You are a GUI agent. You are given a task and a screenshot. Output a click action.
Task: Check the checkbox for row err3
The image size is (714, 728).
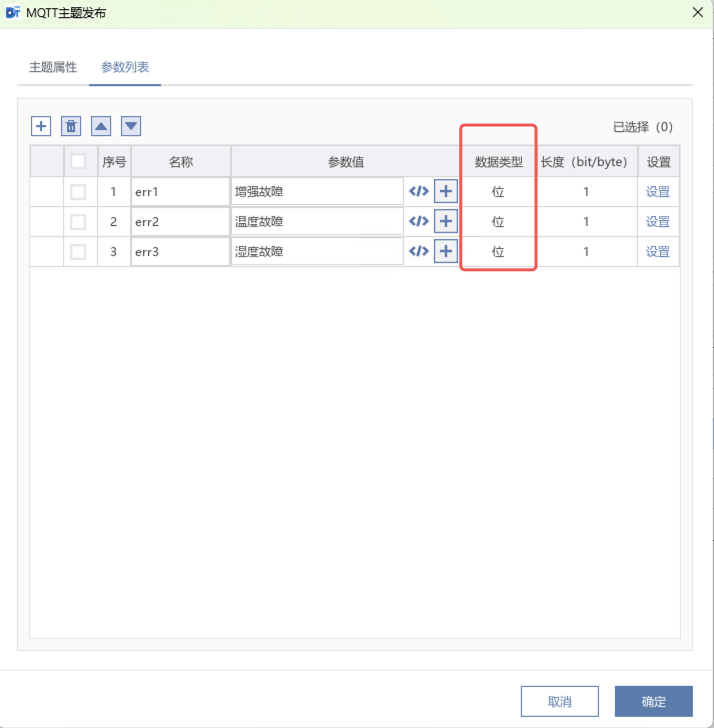coord(78,252)
